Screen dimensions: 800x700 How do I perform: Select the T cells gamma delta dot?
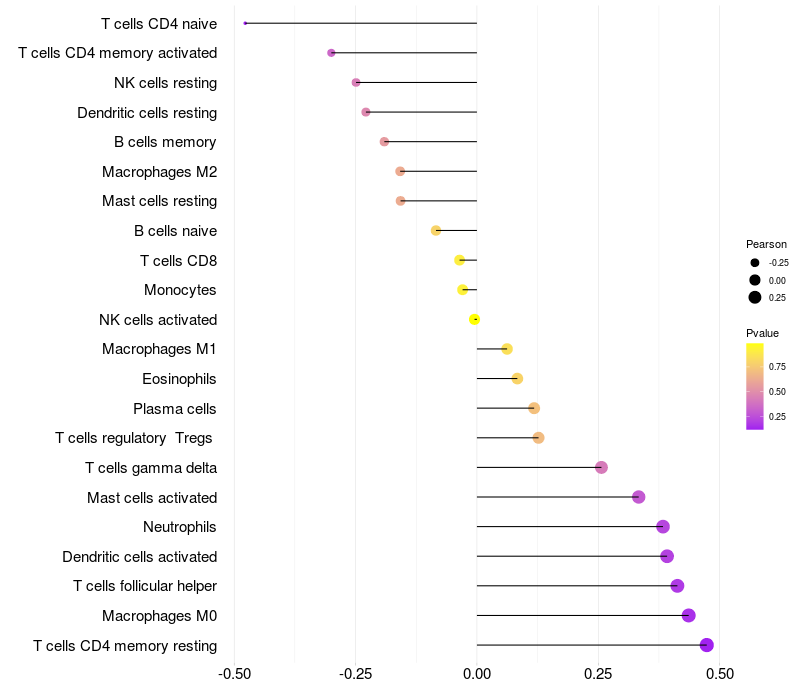(602, 467)
